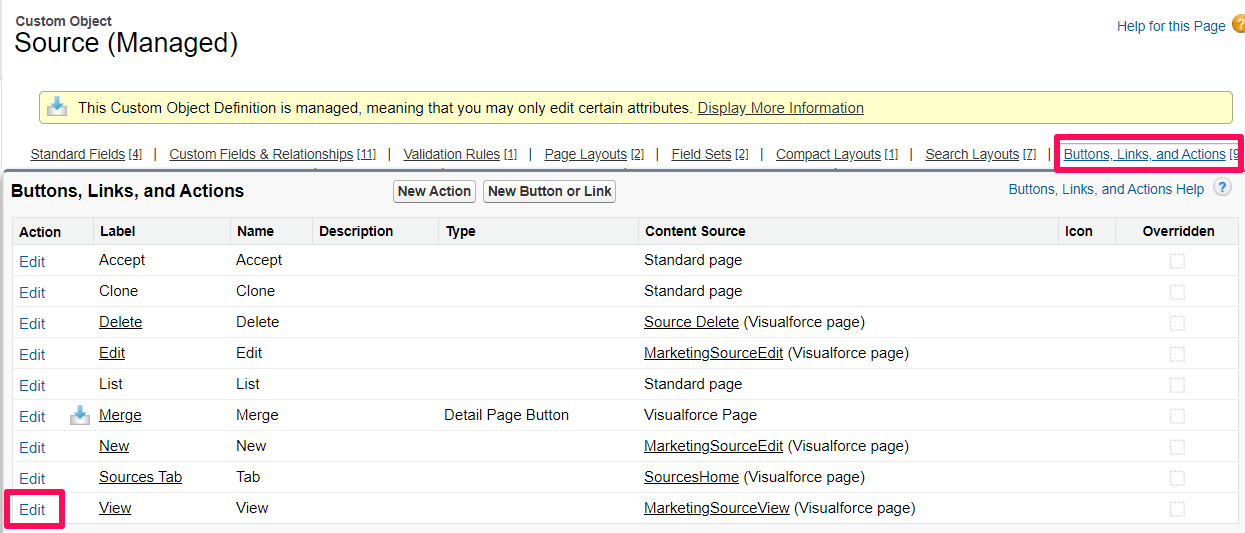
Task: Open Buttons, Links, and Actions section link
Action: coord(1144,154)
